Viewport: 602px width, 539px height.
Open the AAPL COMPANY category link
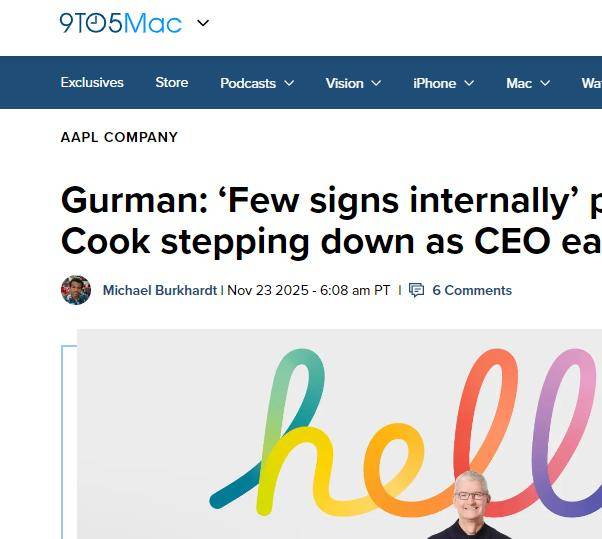pos(119,137)
